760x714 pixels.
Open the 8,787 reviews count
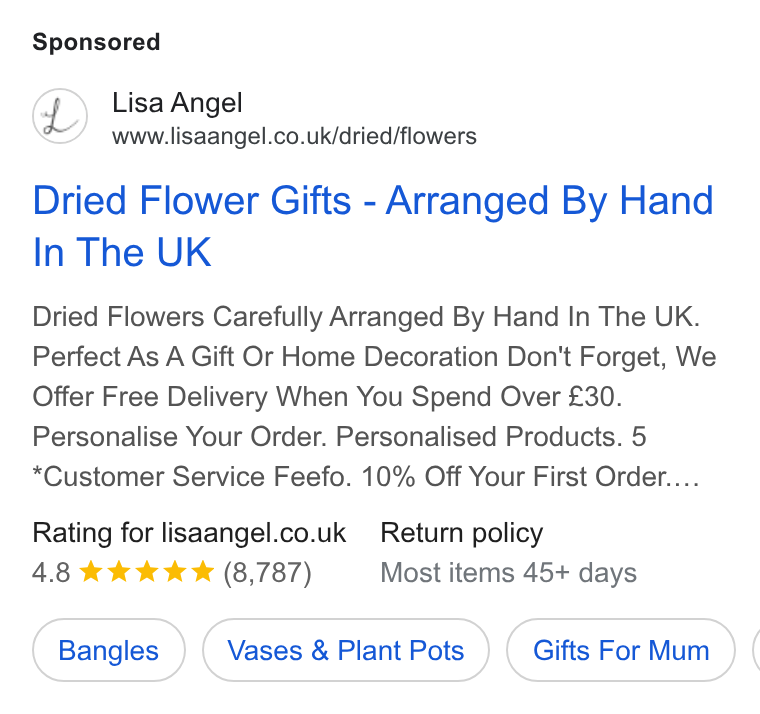pyautogui.click(x=267, y=572)
